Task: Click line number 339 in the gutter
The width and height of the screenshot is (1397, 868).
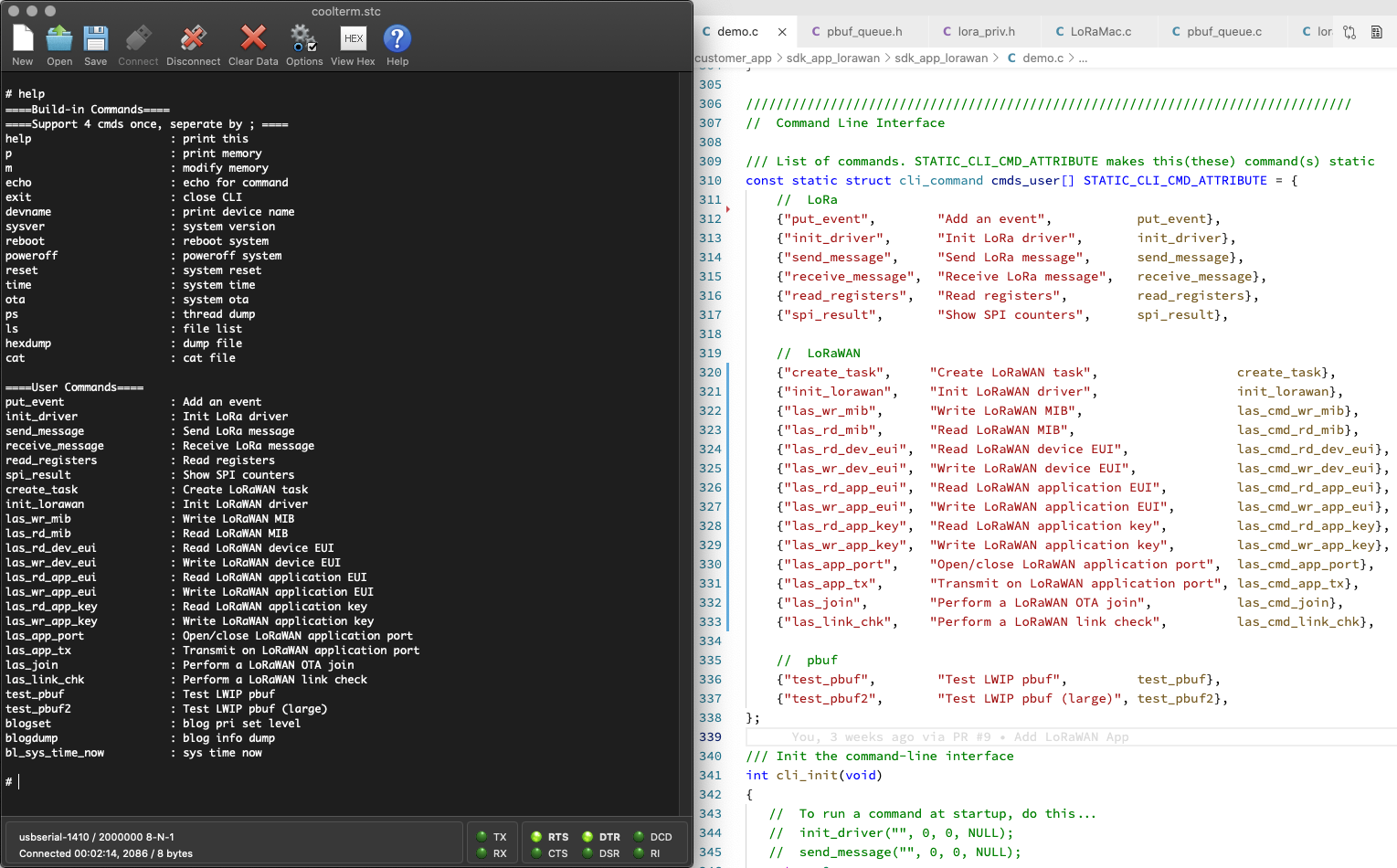Action: click(x=710, y=737)
